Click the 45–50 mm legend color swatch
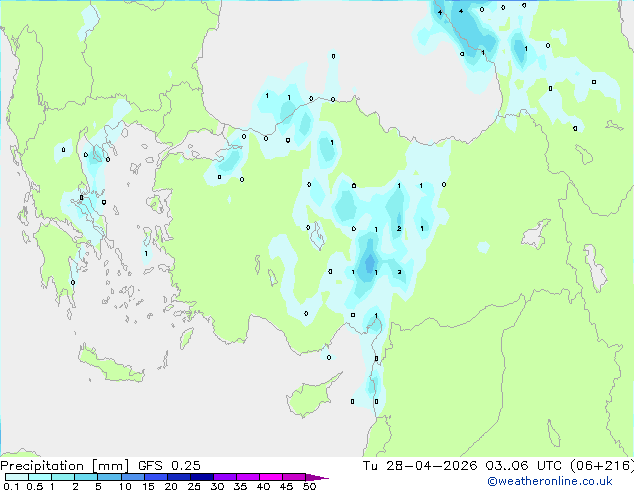The image size is (634, 490). tap(294, 477)
